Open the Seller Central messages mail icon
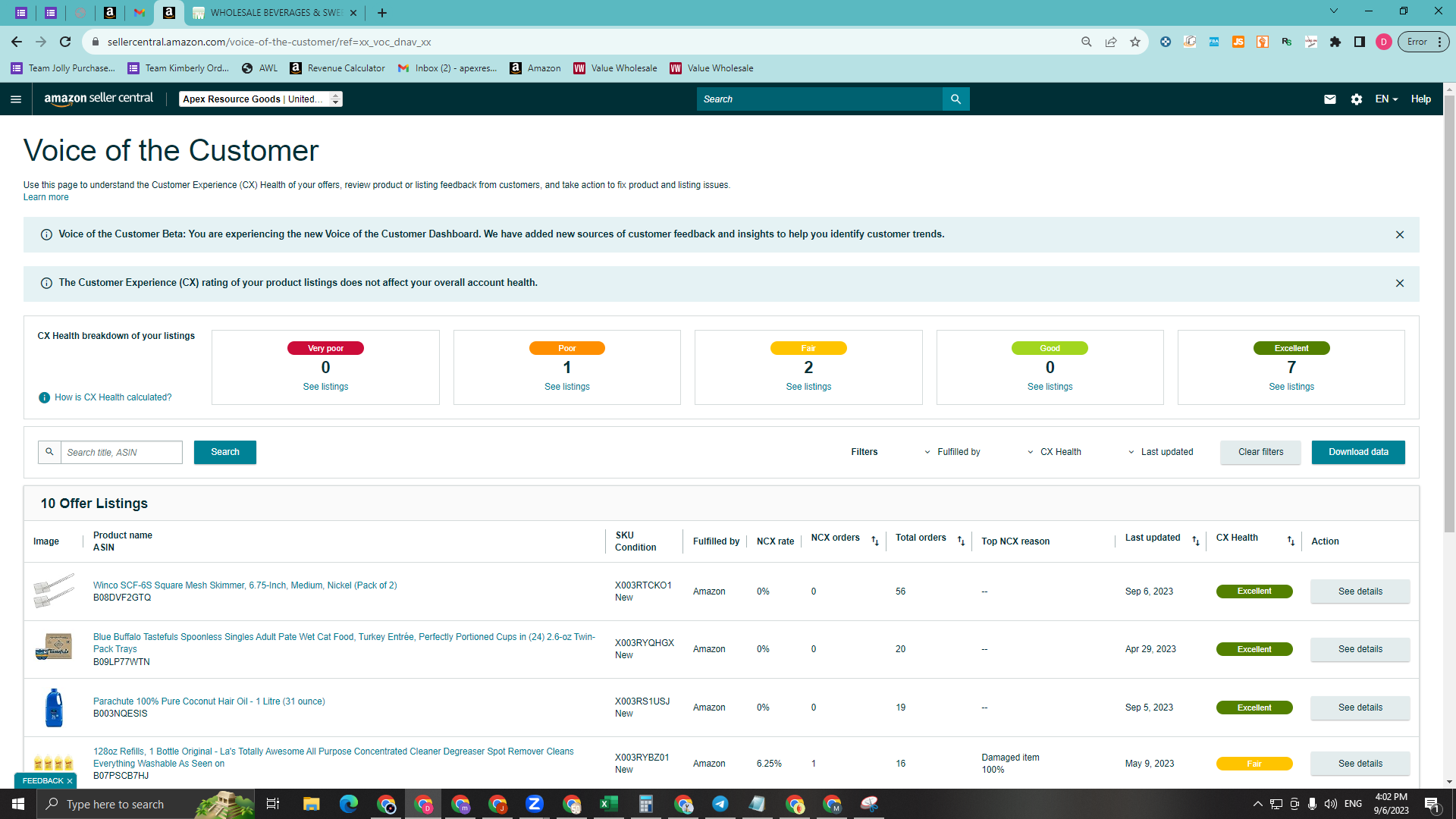 pyautogui.click(x=1330, y=99)
